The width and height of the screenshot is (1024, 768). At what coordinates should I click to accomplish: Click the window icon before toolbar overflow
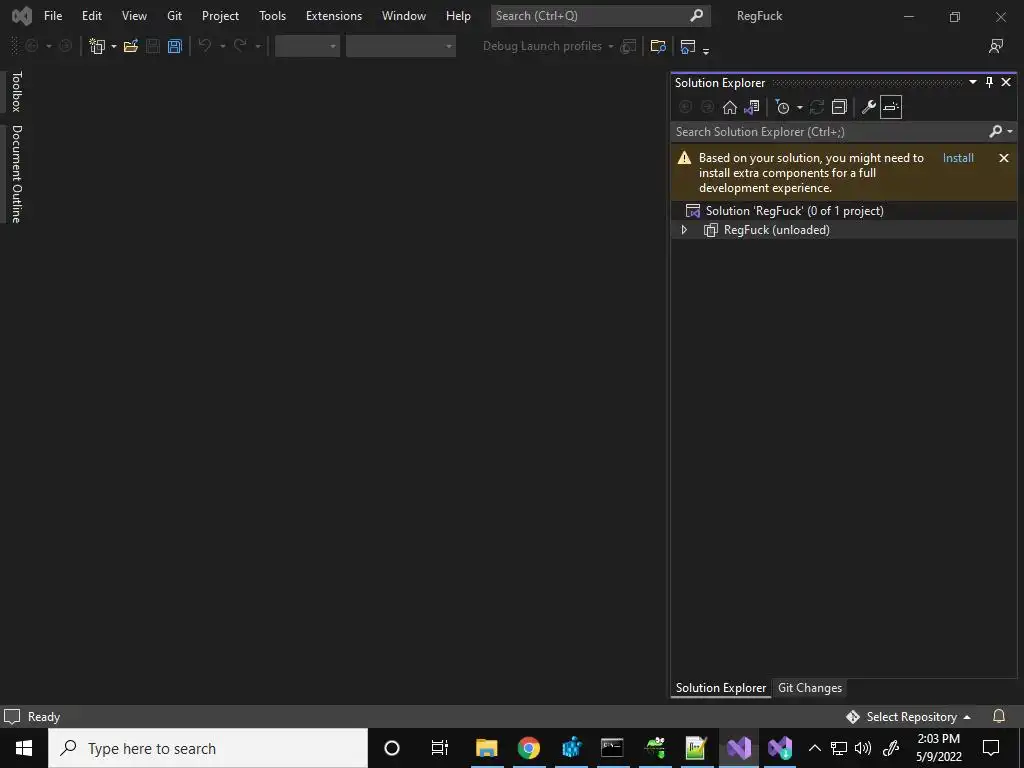pyautogui.click(x=688, y=46)
